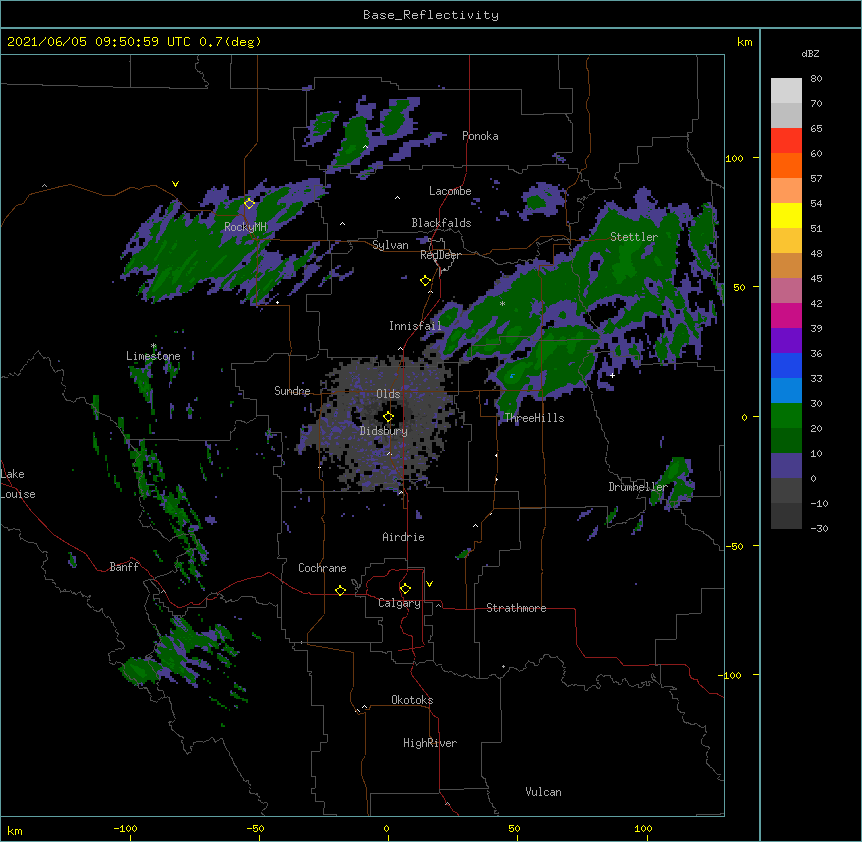Click the yellow diamond marker above Calgary label

coord(405,589)
